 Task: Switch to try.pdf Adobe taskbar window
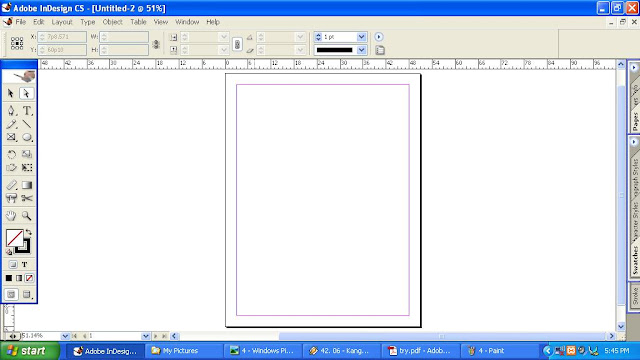[420, 351]
